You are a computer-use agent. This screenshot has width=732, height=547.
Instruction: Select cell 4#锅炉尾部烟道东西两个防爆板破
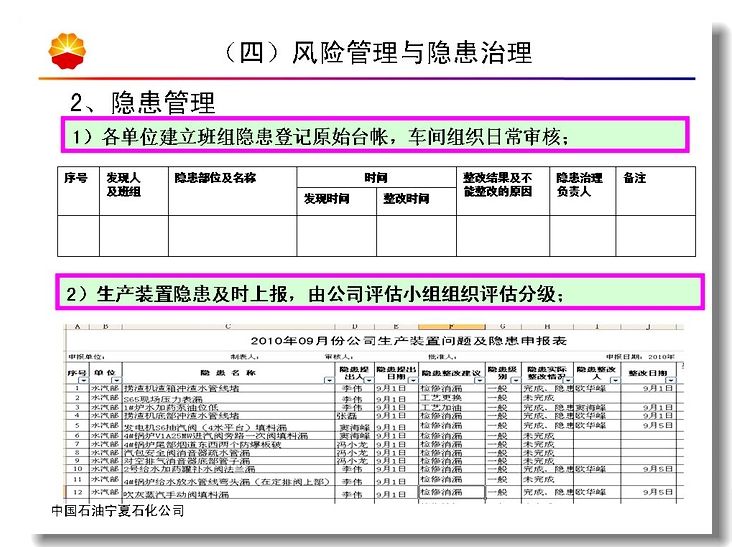coord(228,444)
